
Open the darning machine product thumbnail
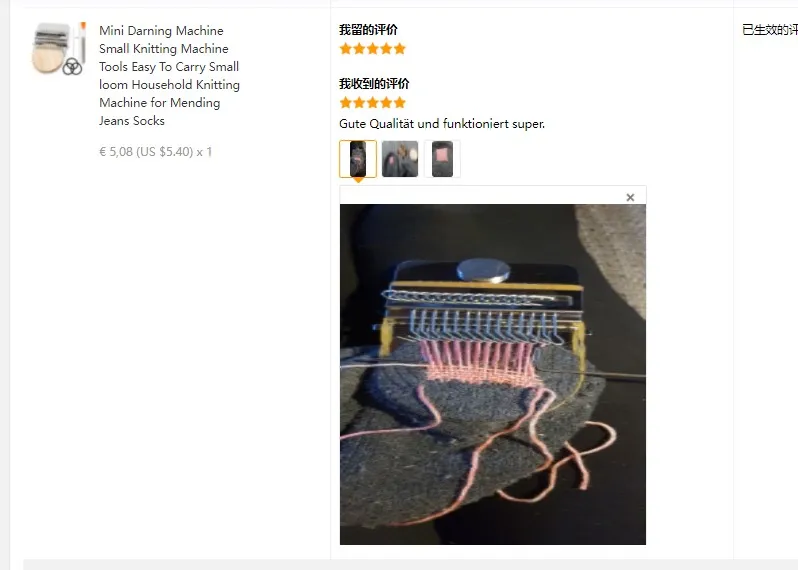tap(59, 49)
